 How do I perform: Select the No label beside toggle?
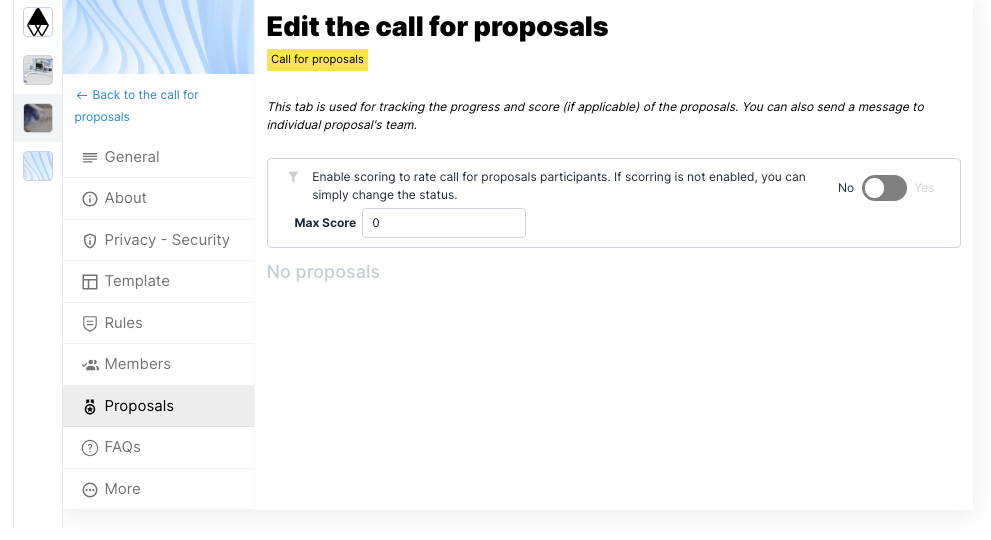[x=846, y=188]
